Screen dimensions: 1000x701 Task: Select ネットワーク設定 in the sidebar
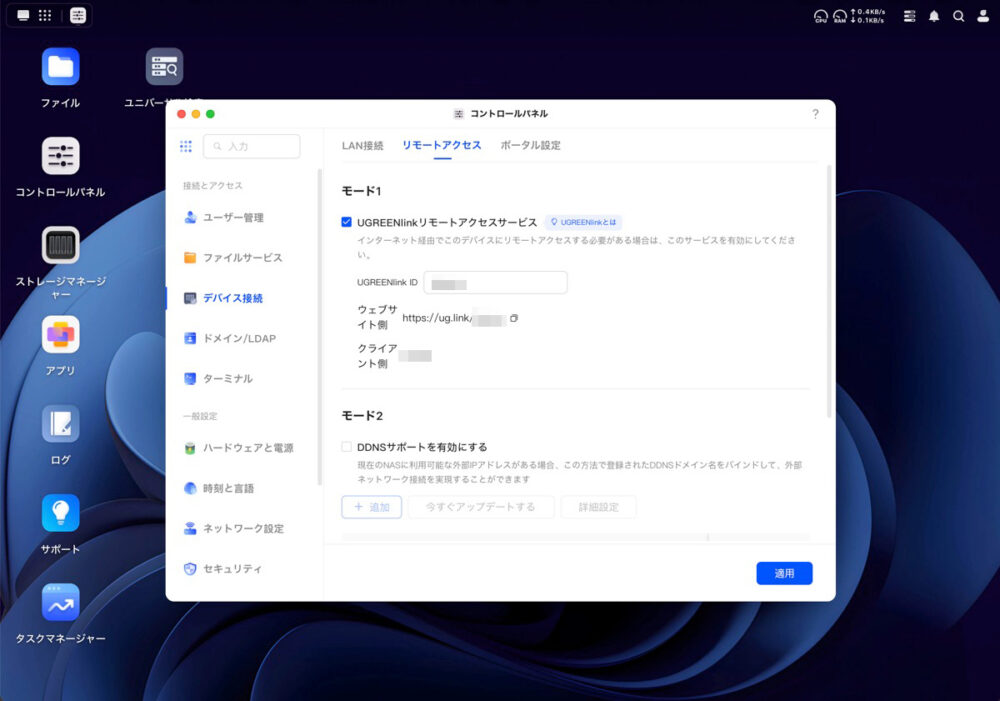[243, 528]
